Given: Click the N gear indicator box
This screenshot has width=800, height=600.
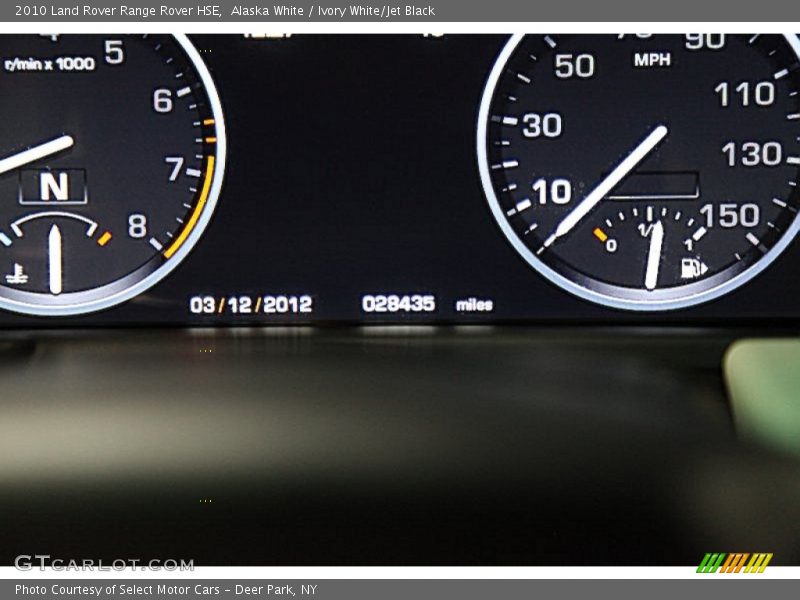Looking at the screenshot, I should tap(53, 187).
